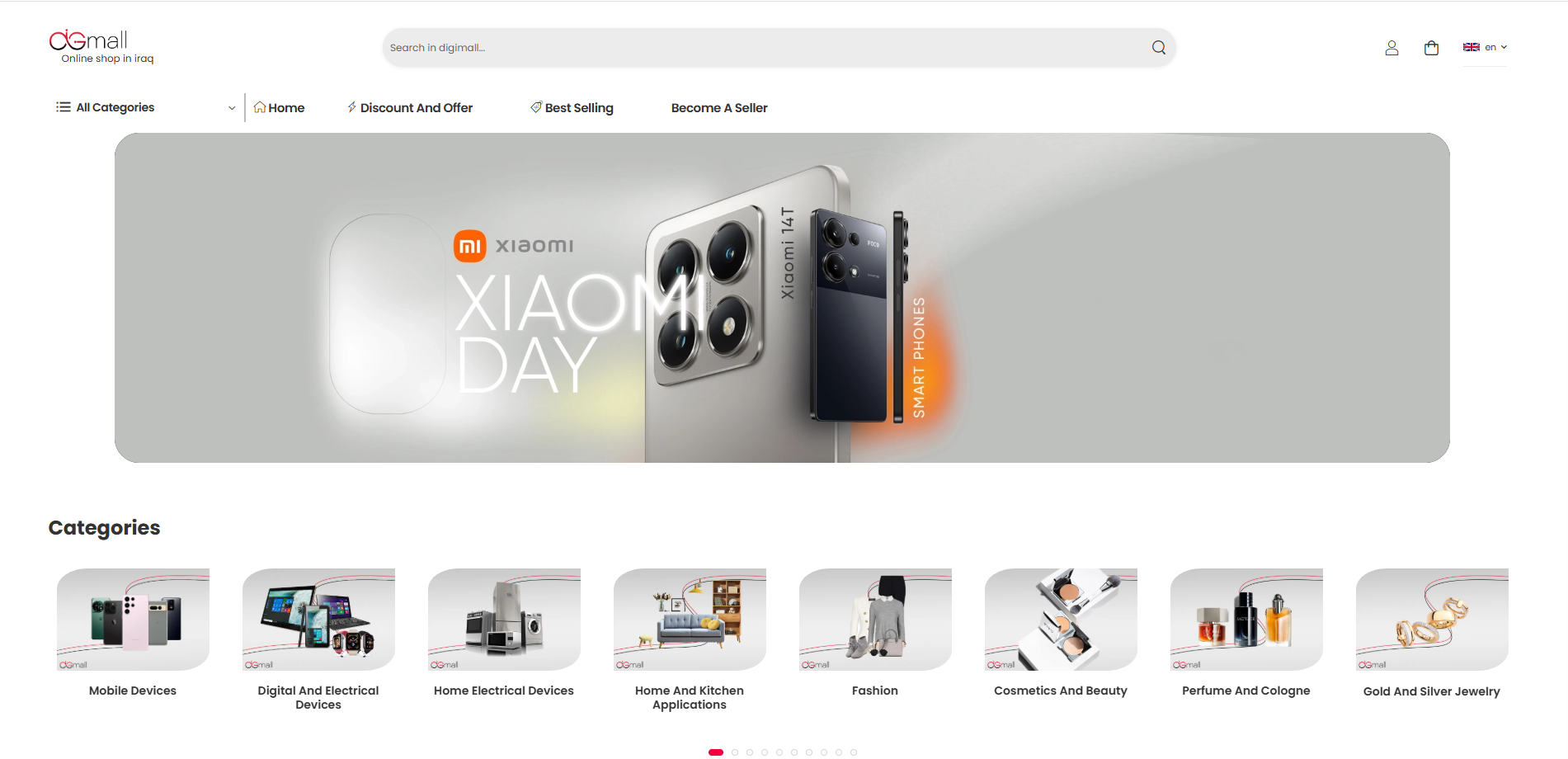Open the English language flag selector
1568x759 pixels.
click(1485, 47)
